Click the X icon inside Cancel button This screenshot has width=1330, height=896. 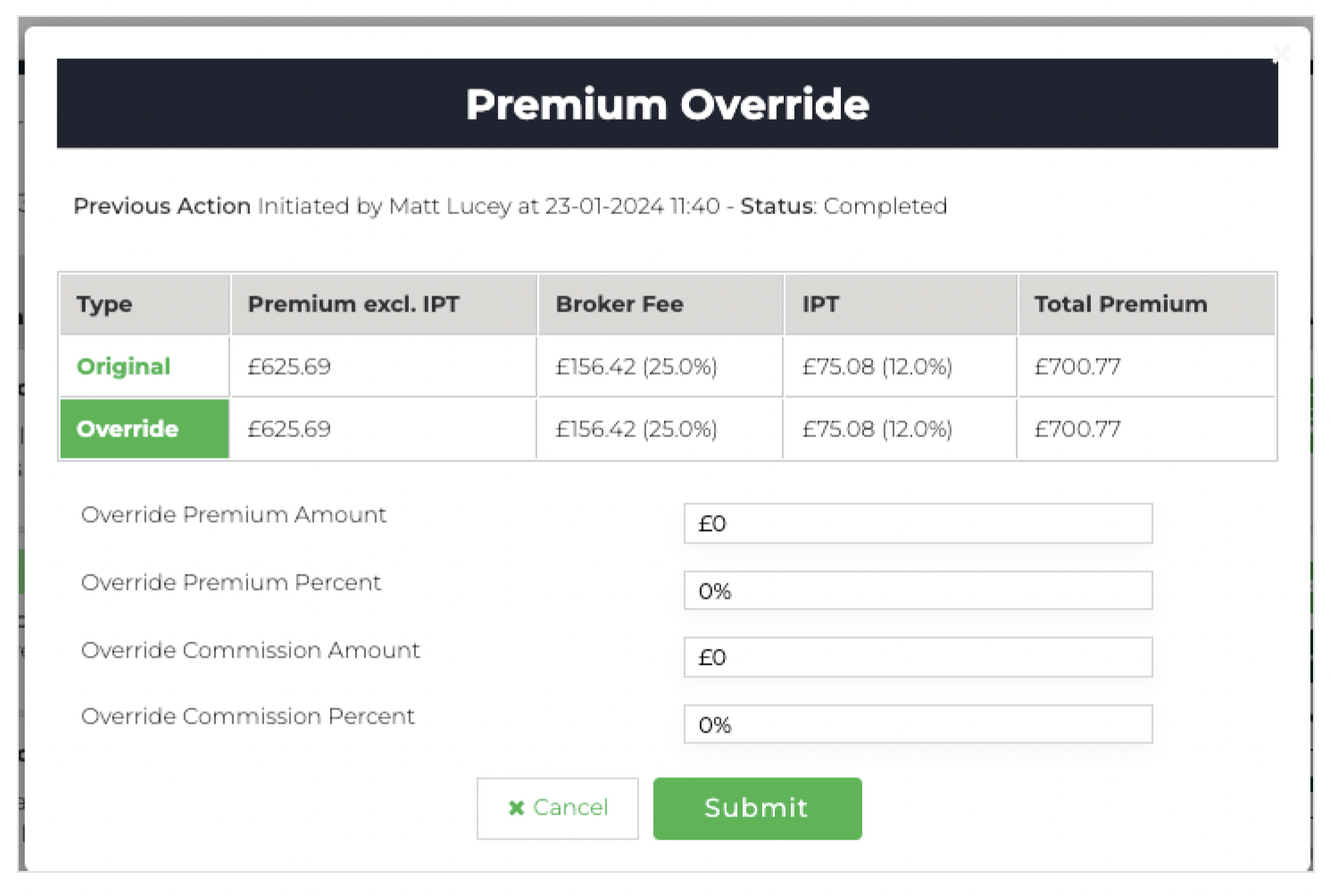click(516, 808)
